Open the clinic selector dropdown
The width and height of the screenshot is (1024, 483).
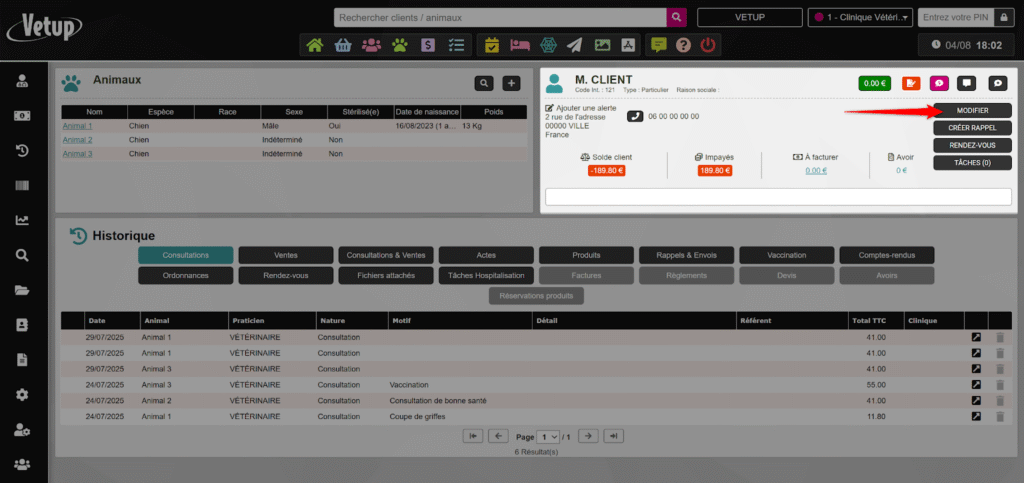point(860,17)
